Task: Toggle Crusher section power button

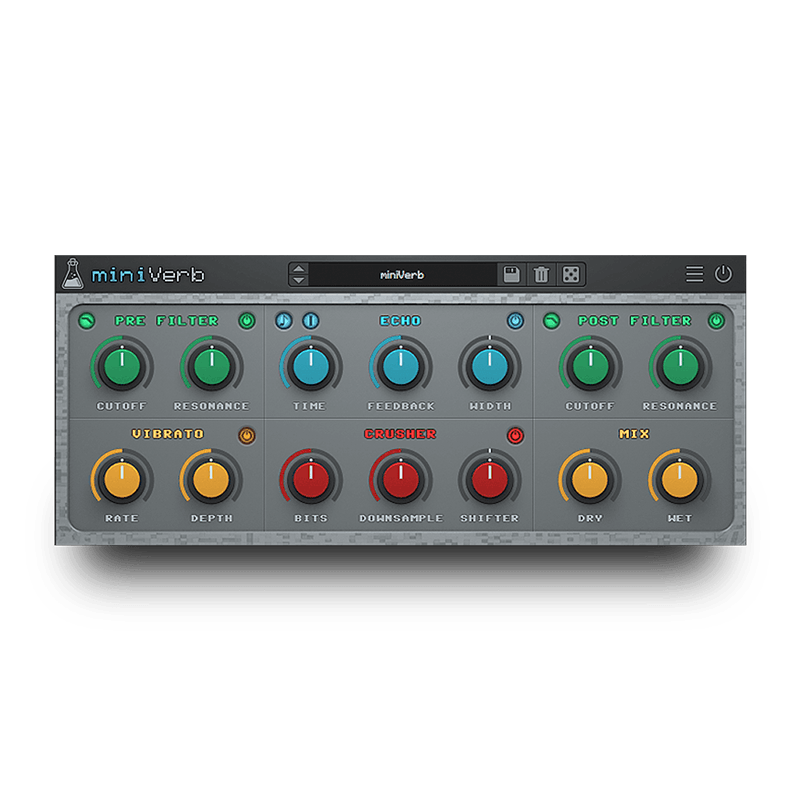Action: pos(515,435)
